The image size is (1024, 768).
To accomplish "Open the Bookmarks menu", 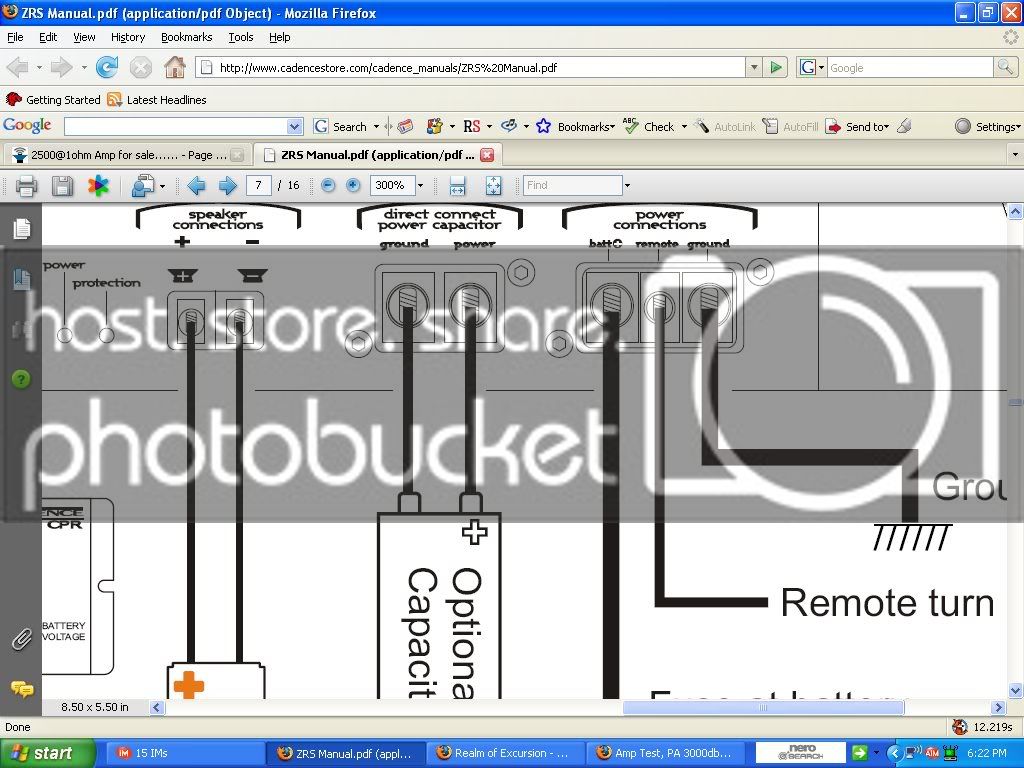I will pyautogui.click(x=187, y=37).
